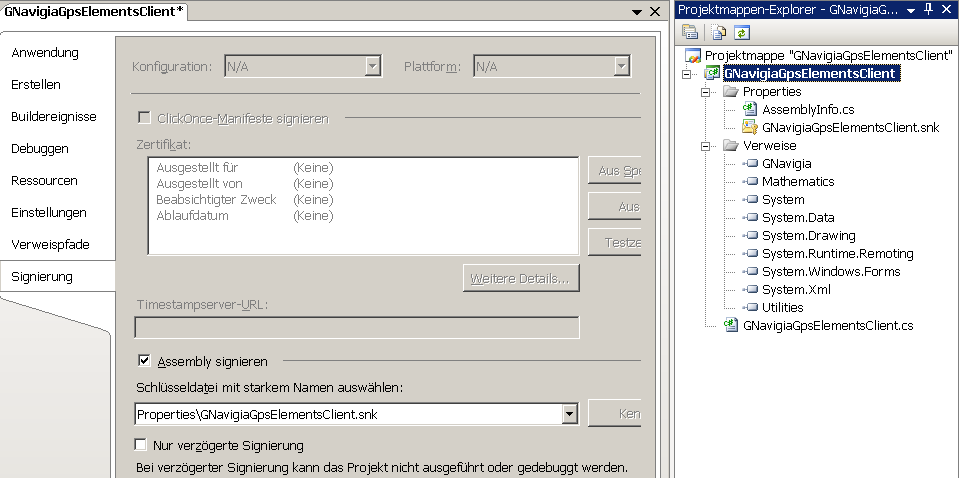Select the Projektmappe "GNavigiaGpsElementsClient" label
This screenshot has height=478, width=959.
(829, 56)
